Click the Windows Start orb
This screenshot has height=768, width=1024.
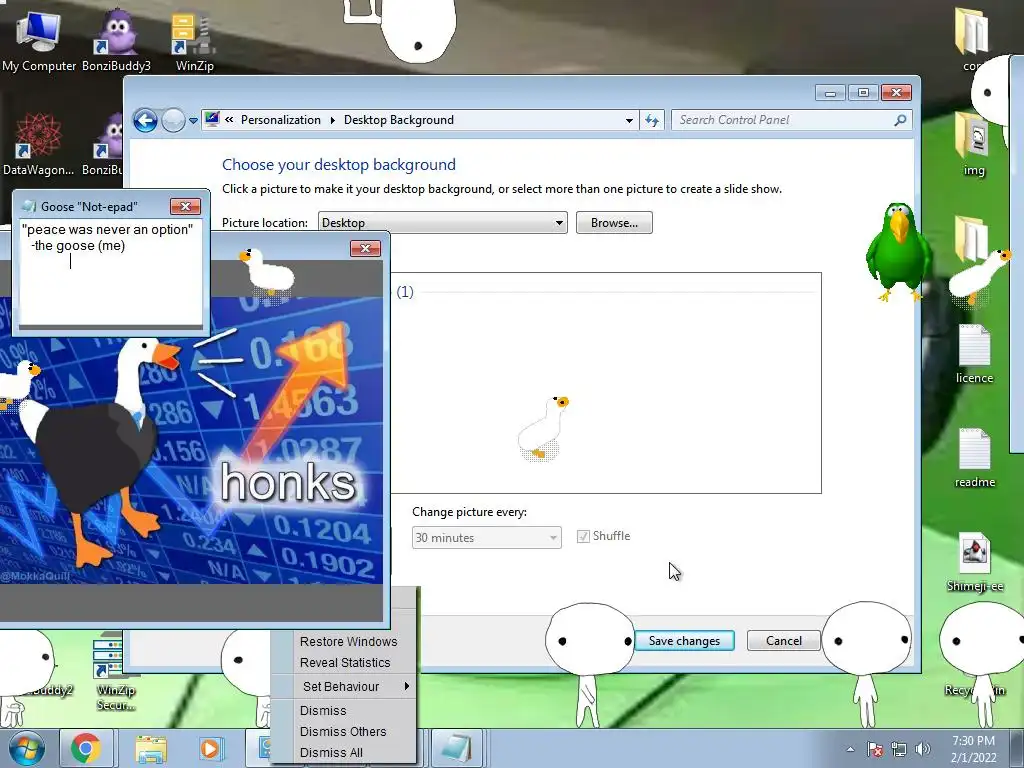pos(26,748)
